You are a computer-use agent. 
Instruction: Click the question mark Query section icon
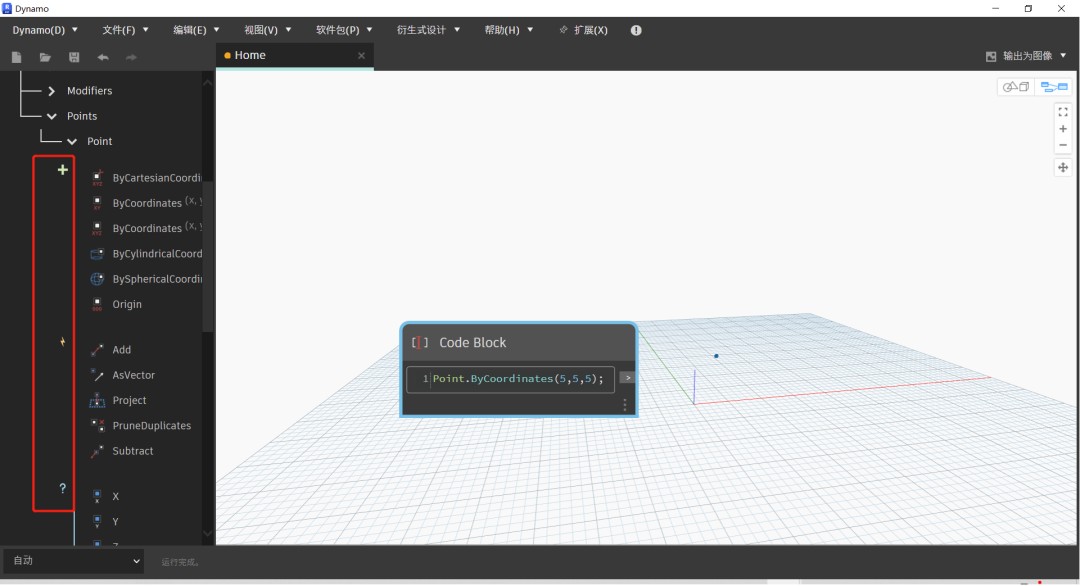click(63, 488)
